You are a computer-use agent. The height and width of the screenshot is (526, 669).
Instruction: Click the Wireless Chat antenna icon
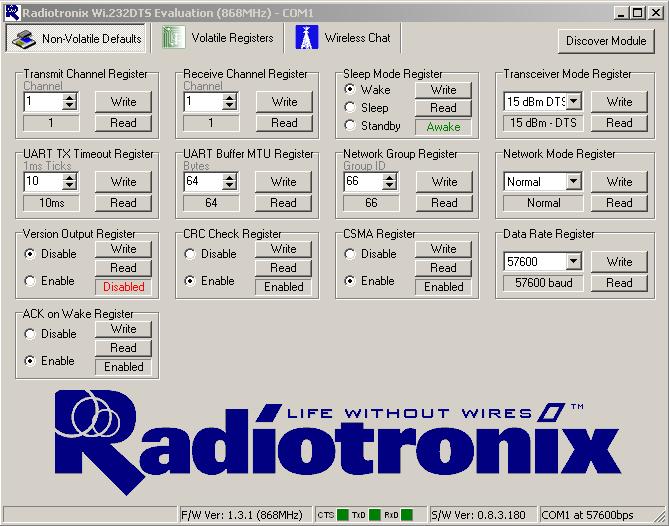coord(306,38)
